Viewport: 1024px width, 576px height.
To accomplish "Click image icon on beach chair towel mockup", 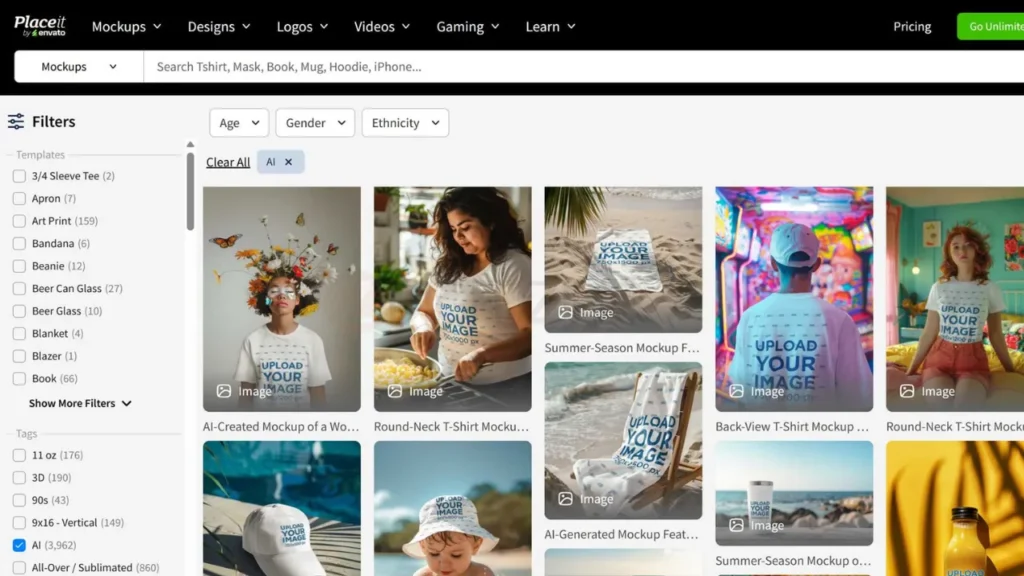I will pyautogui.click(x=566, y=498).
